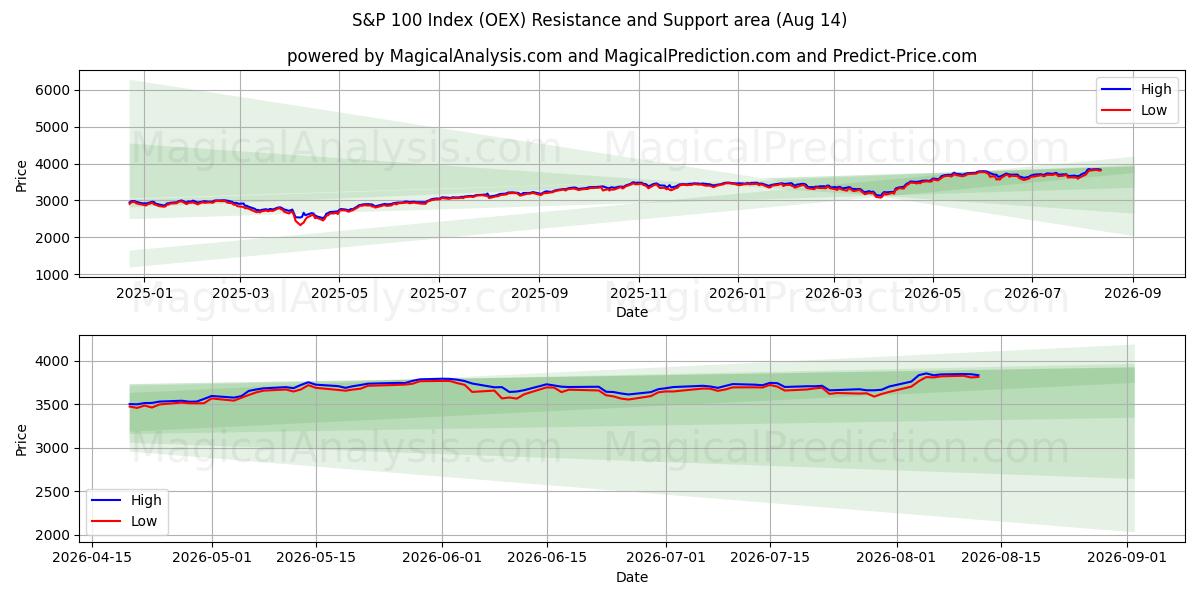Click top chart x-axis label '2026-05'

click(932, 293)
